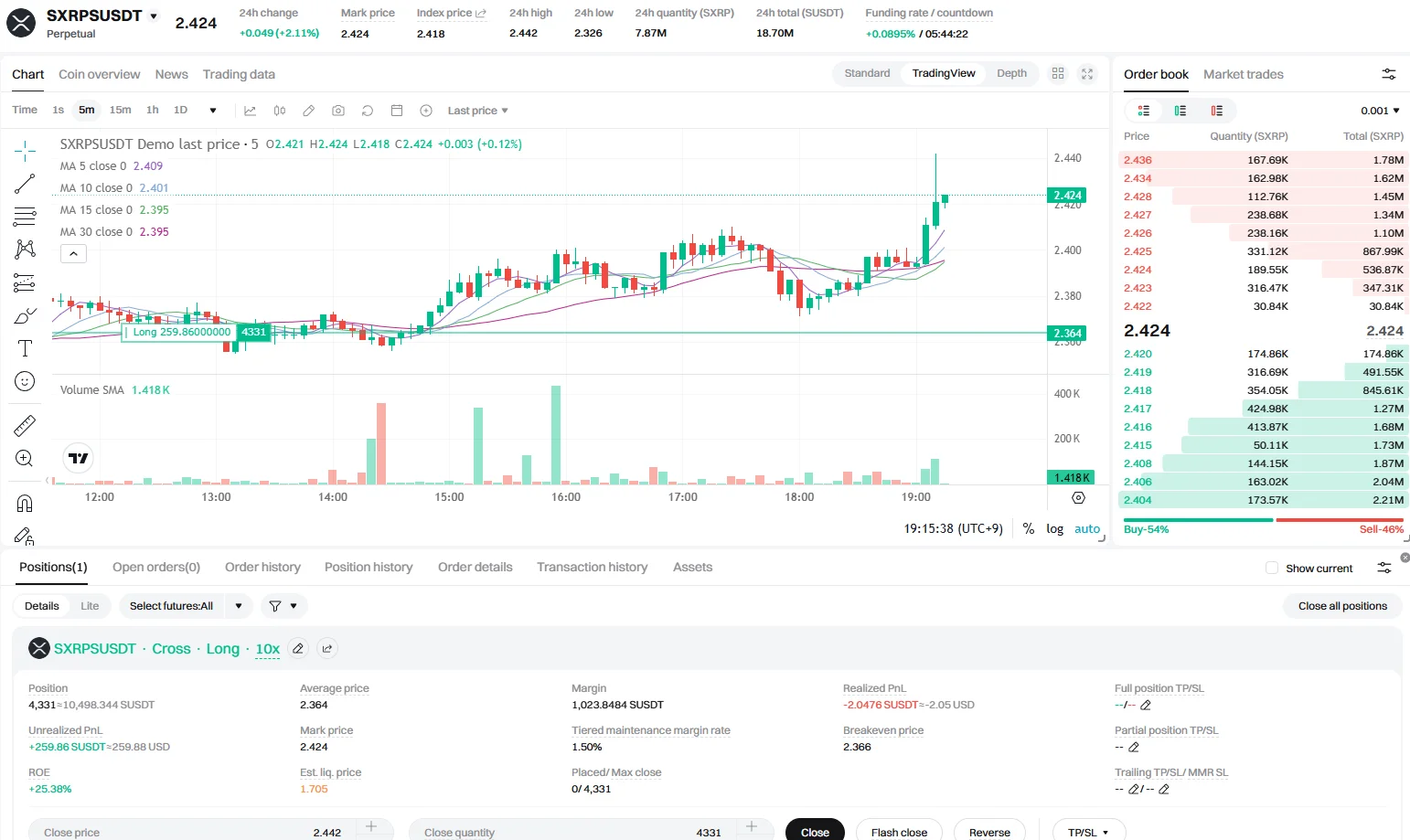Open the Last price dropdown
Image resolution: width=1410 pixels, height=840 pixels.
tap(477, 111)
